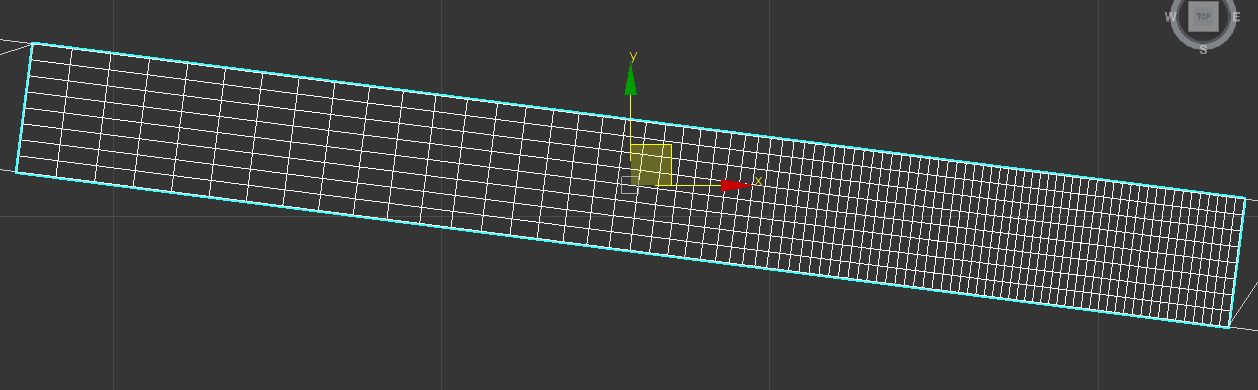Click the plane's bottom-left corner vertex
The width and height of the screenshot is (1258, 390).
(x=17, y=172)
